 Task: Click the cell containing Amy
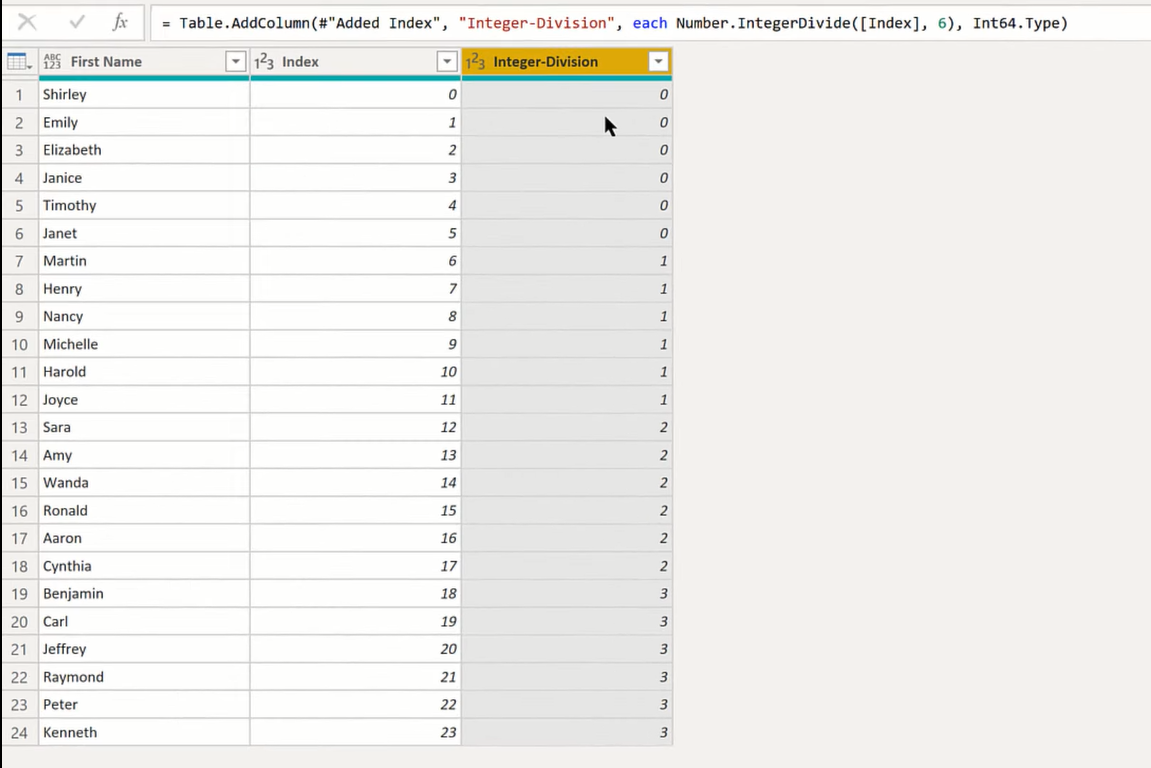[x=145, y=455]
